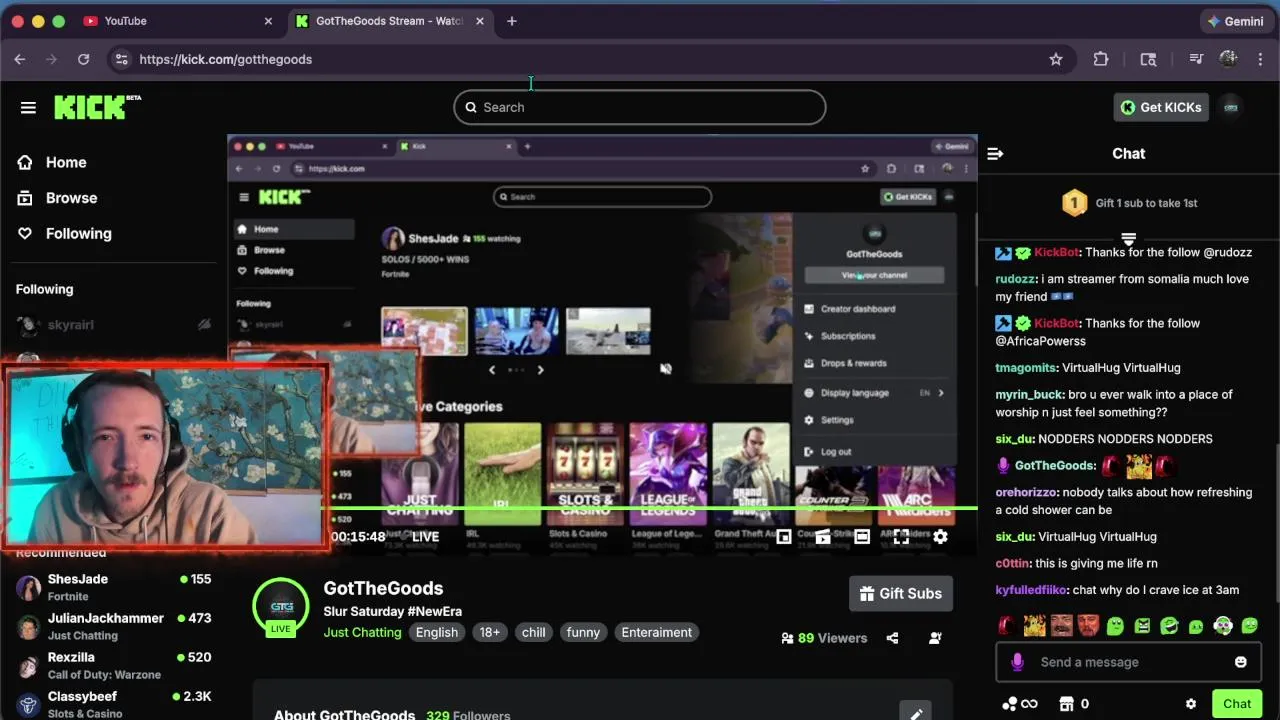Select the 18+ tag
Viewport: 1280px width, 720px height.
click(x=490, y=632)
